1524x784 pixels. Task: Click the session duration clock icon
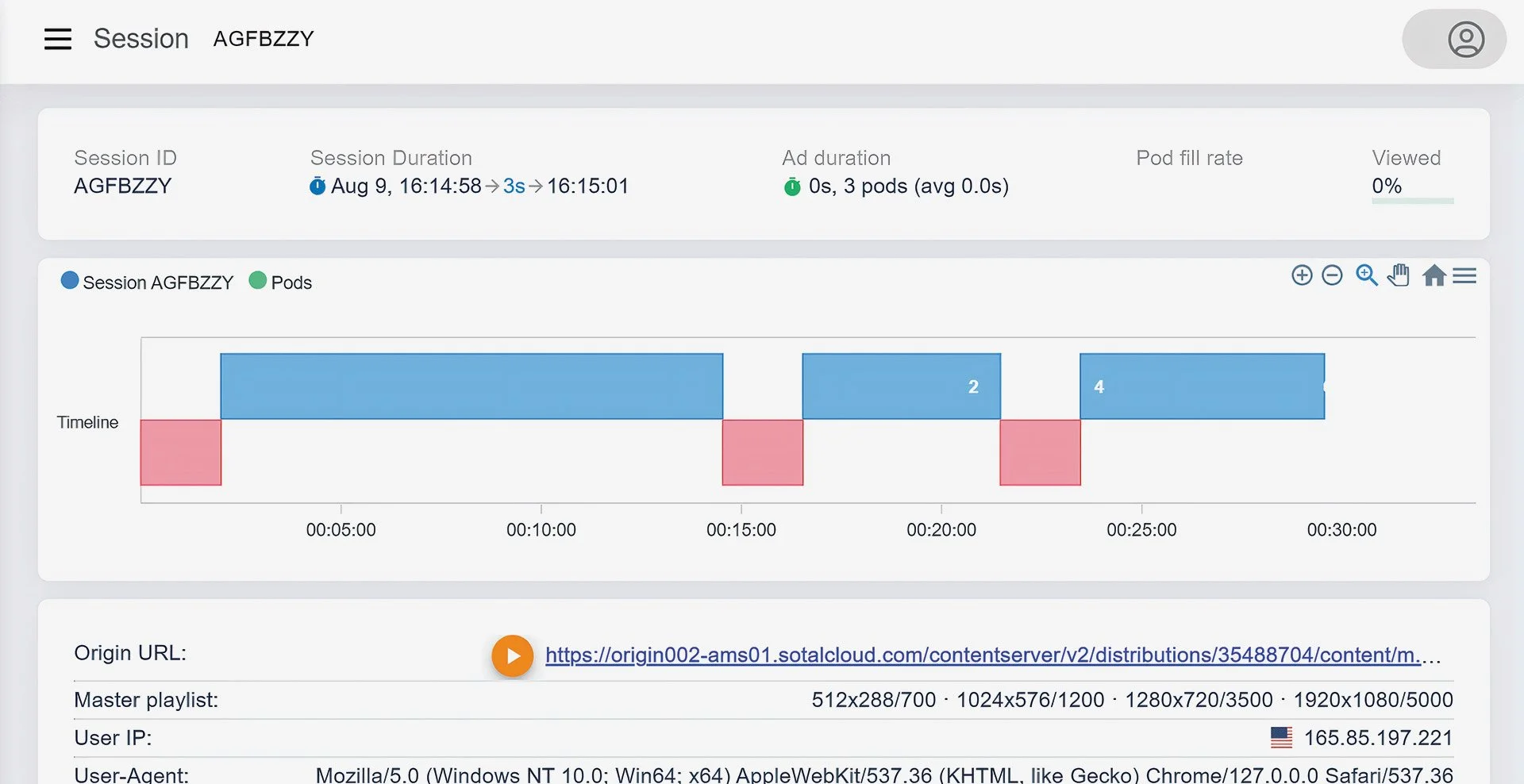click(317, 186)
